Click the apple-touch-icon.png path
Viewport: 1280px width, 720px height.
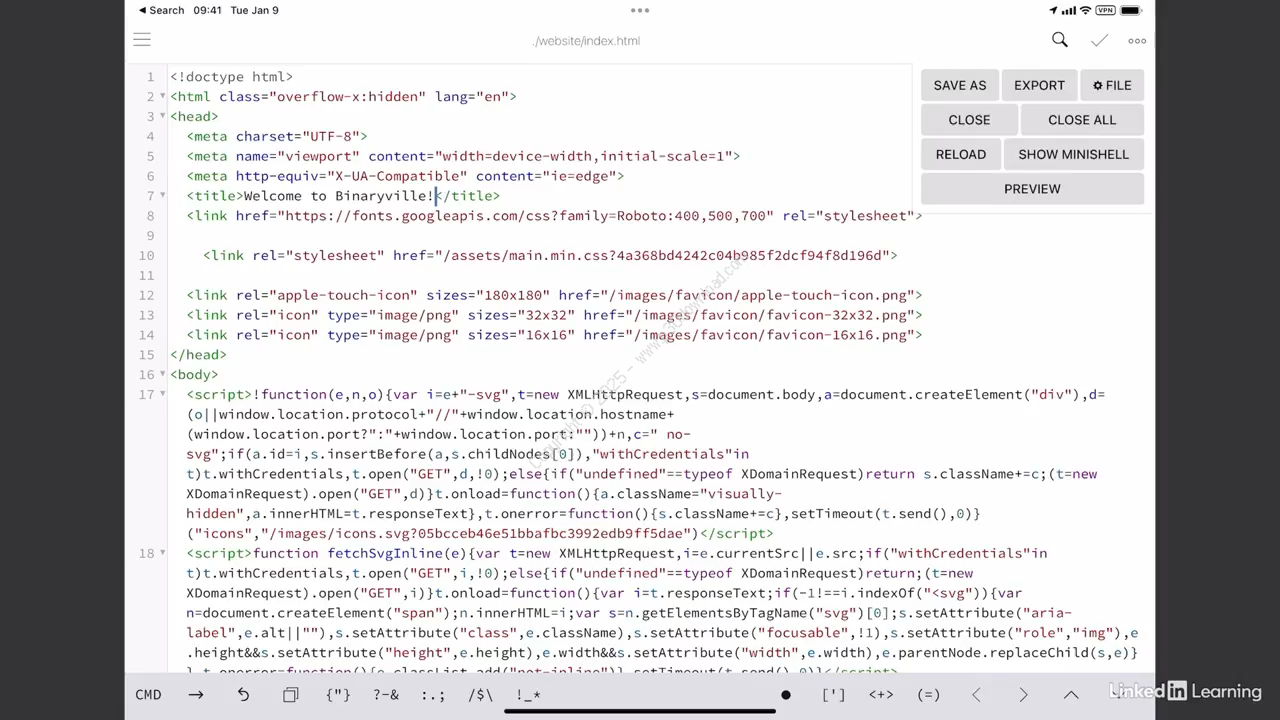click(x=759, y=295)
